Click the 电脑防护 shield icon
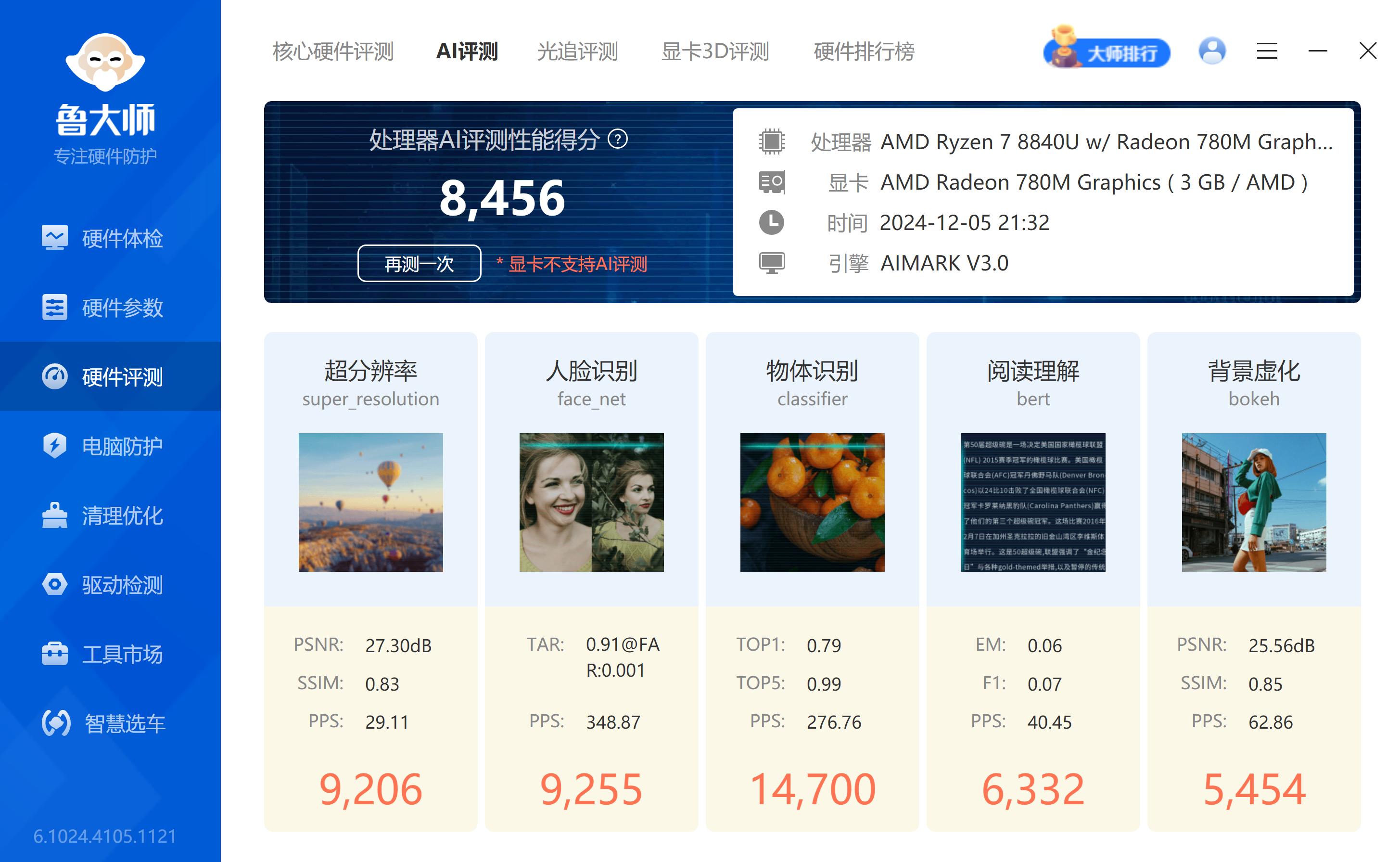This screenshot has height=862, width=1400. pos(55,446)
